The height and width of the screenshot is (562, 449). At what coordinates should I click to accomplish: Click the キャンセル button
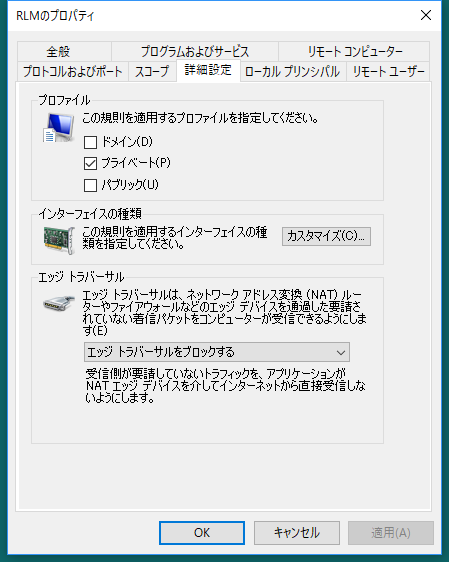coord(297,533)
